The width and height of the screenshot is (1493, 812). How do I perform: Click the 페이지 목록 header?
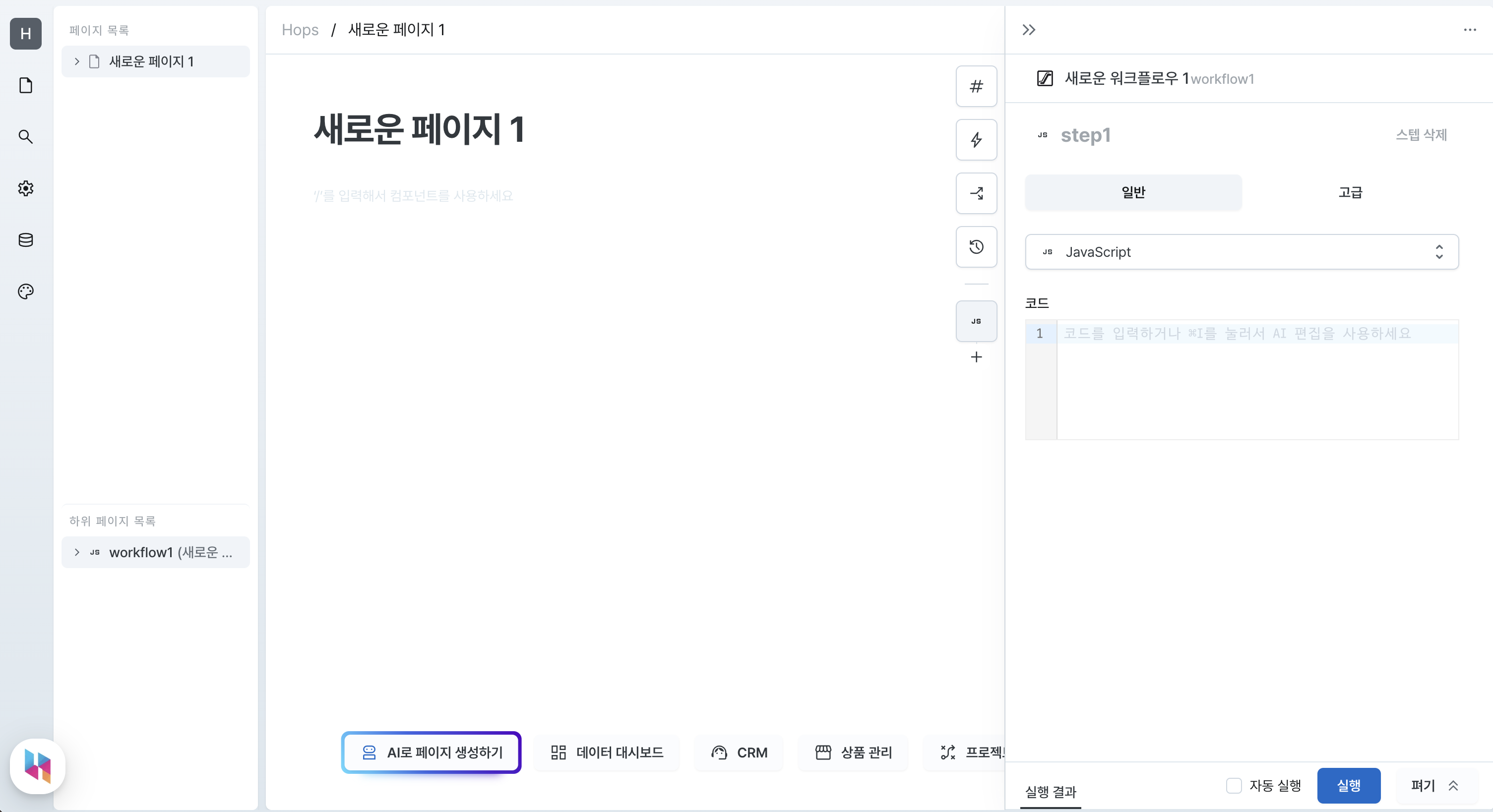coord(99,30)
